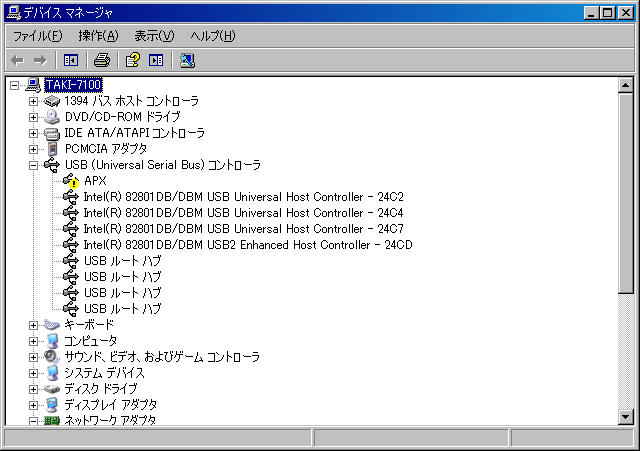Viewport: 640px width, 451px height.
Task: Toggle the console tree pane toolbar icon
Action: (x=71, y=60)
